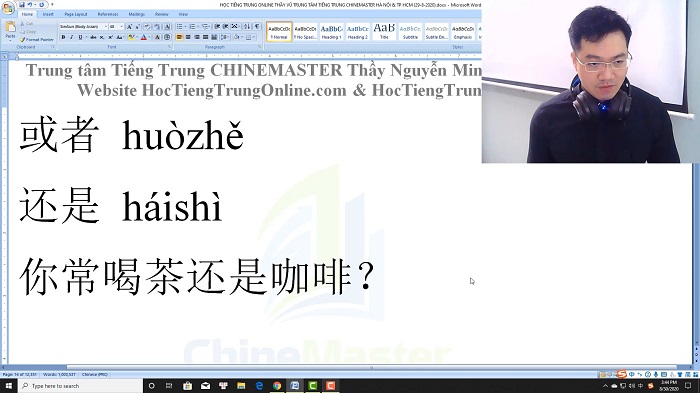
Task: Grow font size with A-up icon
Action: coord(129,26)
